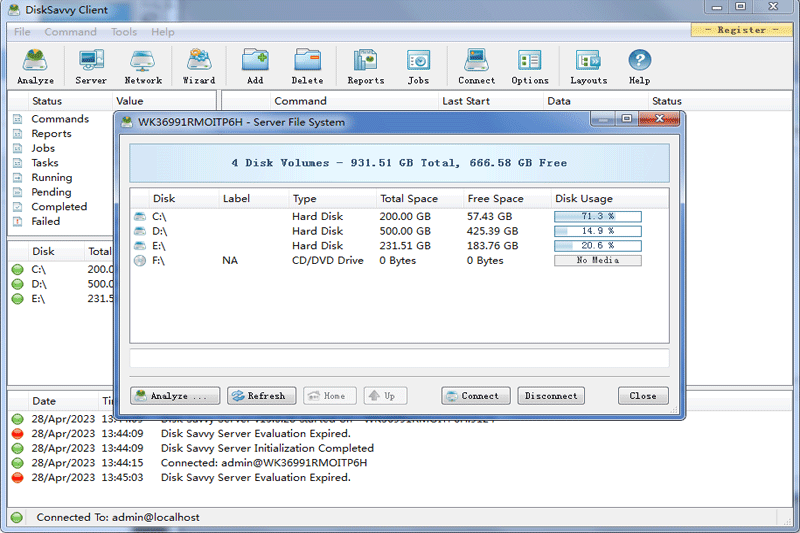Click the E:\ 20.6% usage bar

(x=598, y=246)
